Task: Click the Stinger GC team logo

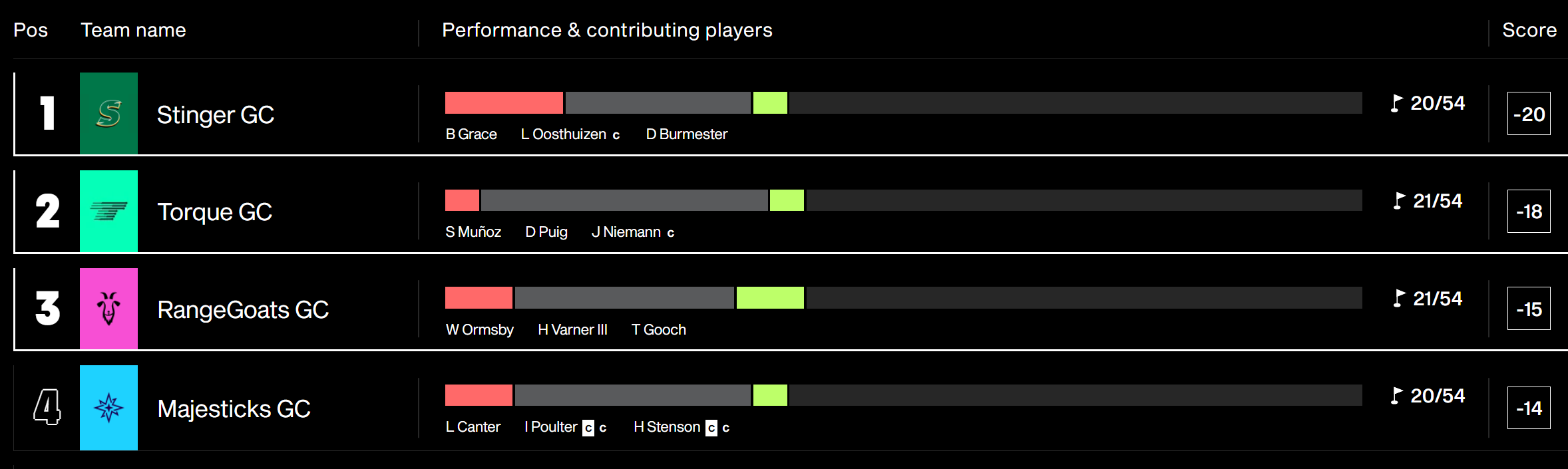Action: (108, 113)
